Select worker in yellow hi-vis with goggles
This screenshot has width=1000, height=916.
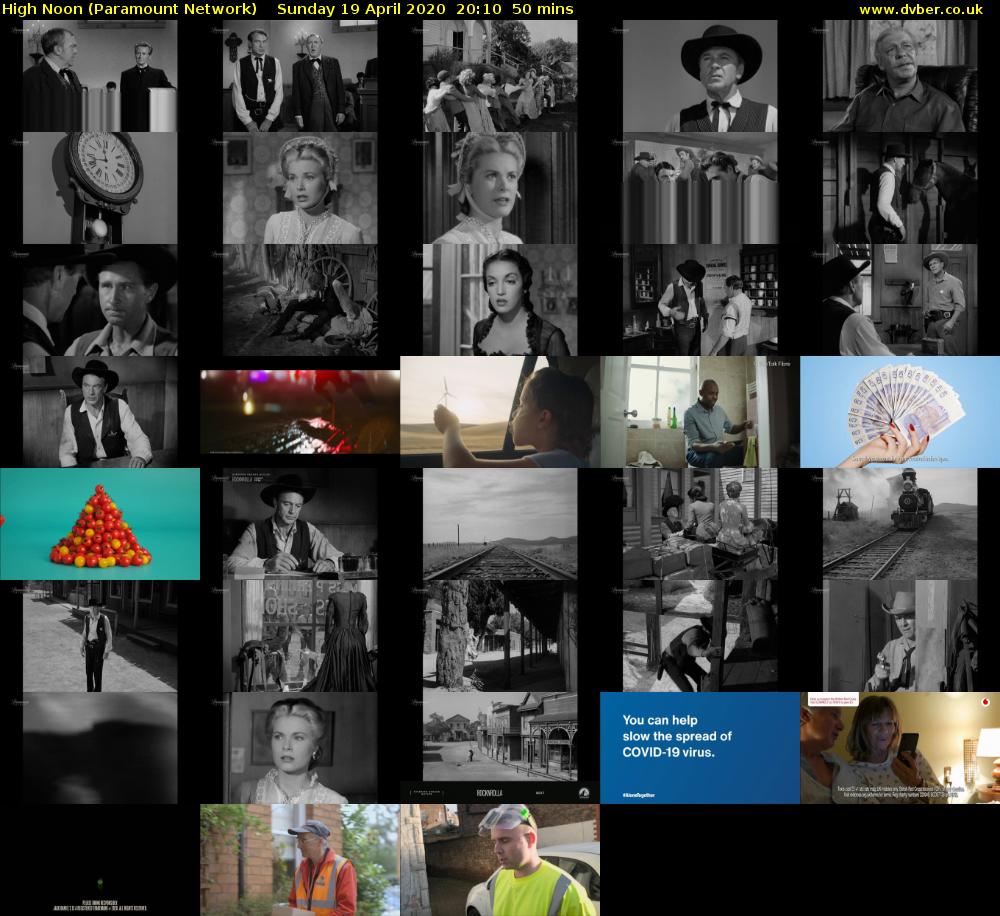500,861
